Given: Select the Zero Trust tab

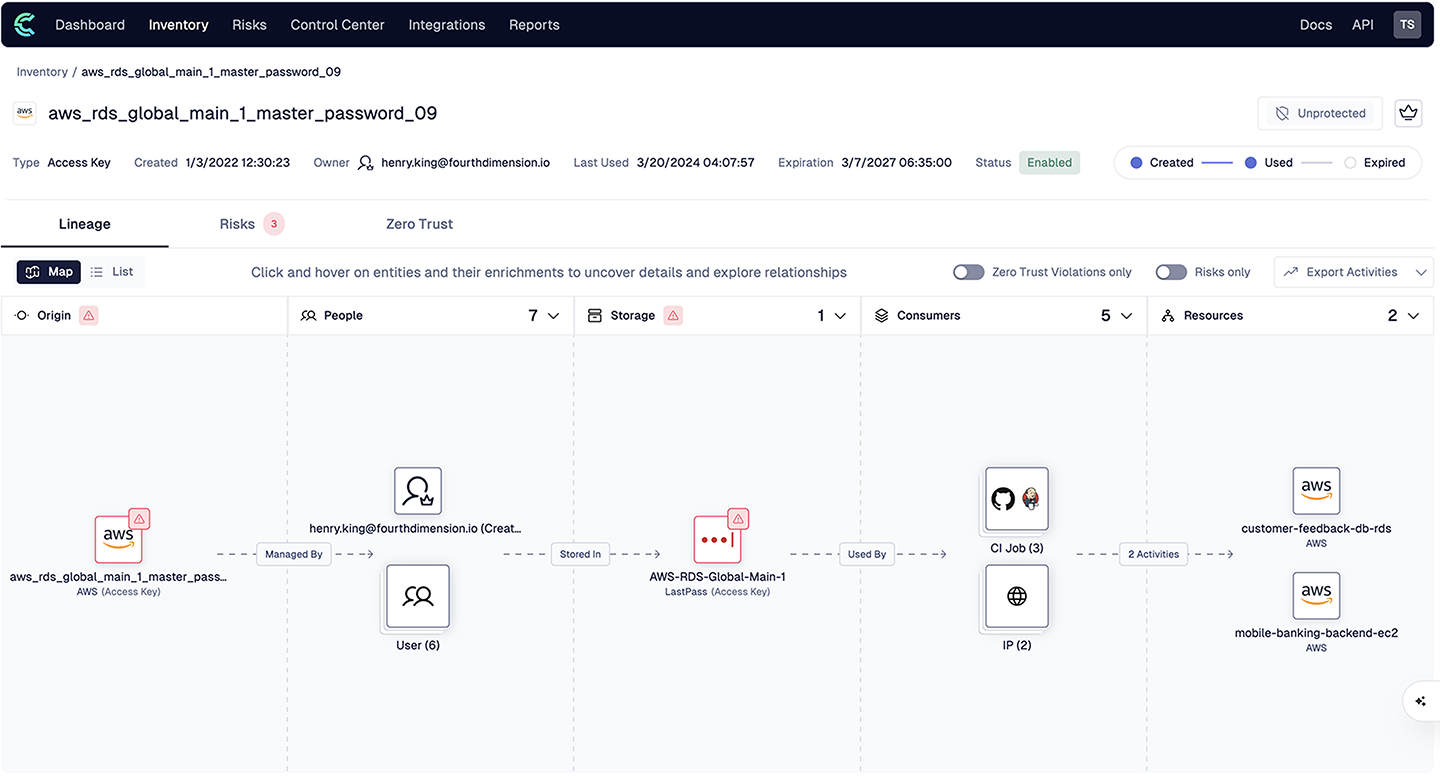Looking at the screenshot, I should pos(420,224).
